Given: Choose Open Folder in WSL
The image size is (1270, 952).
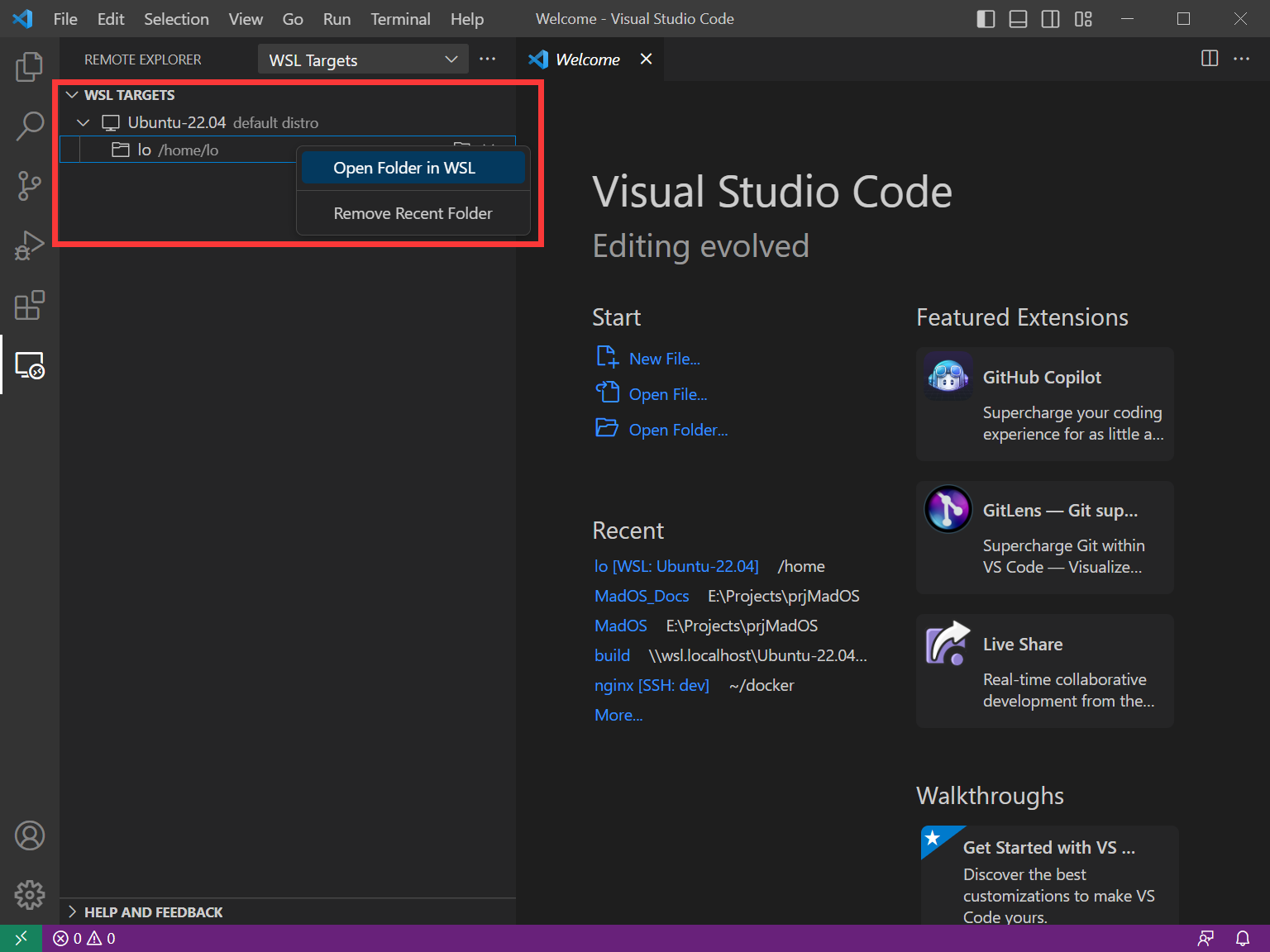Looking at the screenshot, I should click(x=413, y=168).
